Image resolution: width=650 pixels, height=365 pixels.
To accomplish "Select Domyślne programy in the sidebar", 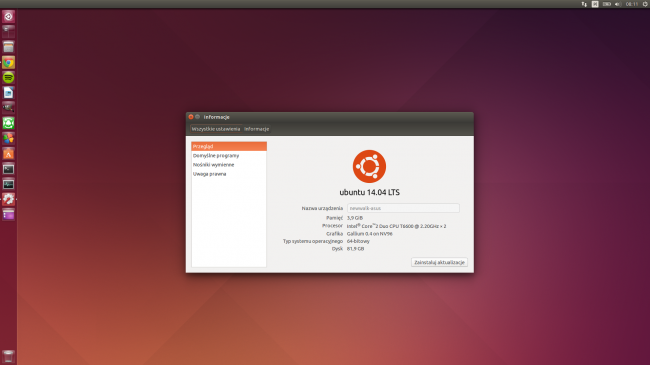I will (x=229, y=156).
